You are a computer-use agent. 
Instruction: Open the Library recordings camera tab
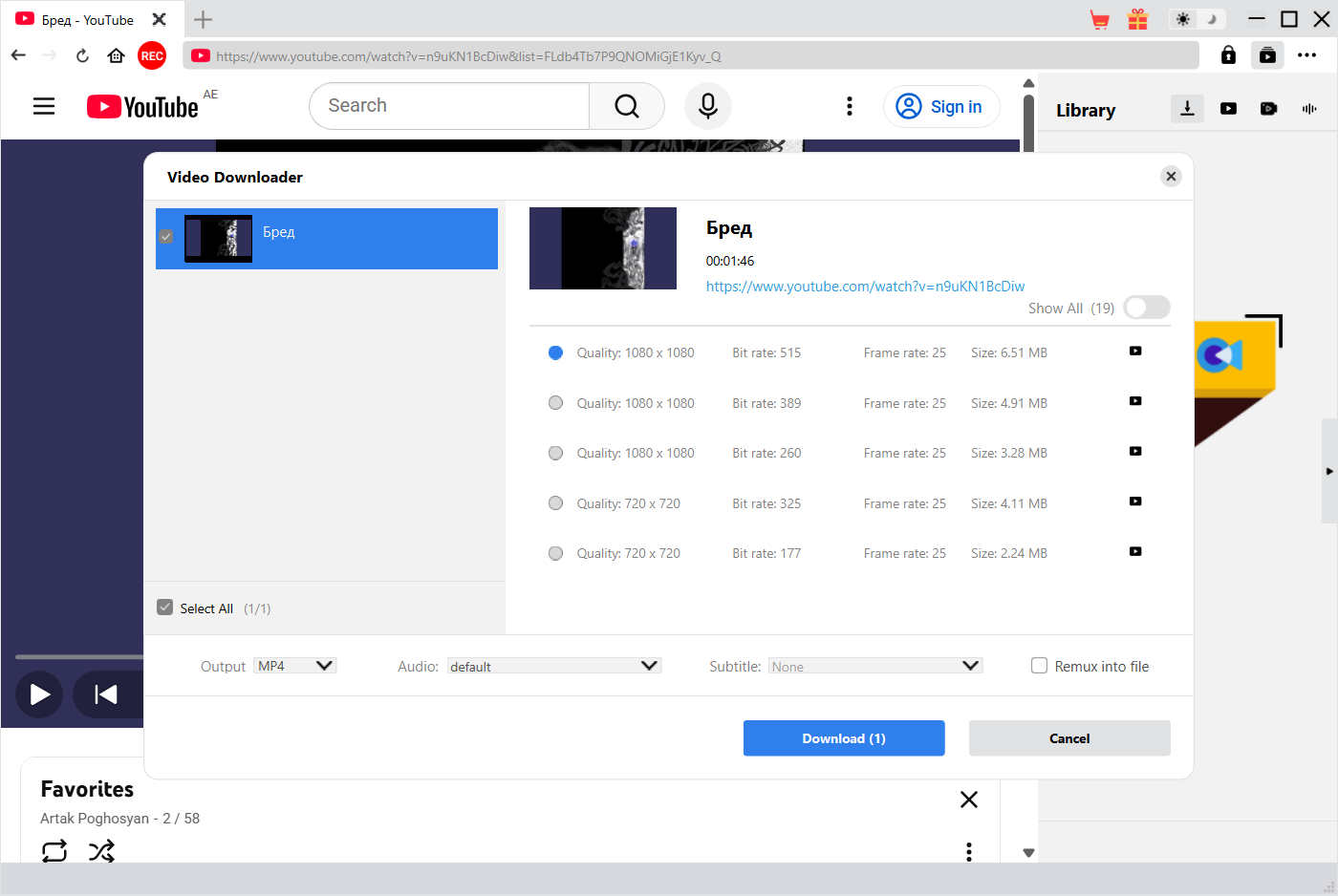(x=1268, y=109)
